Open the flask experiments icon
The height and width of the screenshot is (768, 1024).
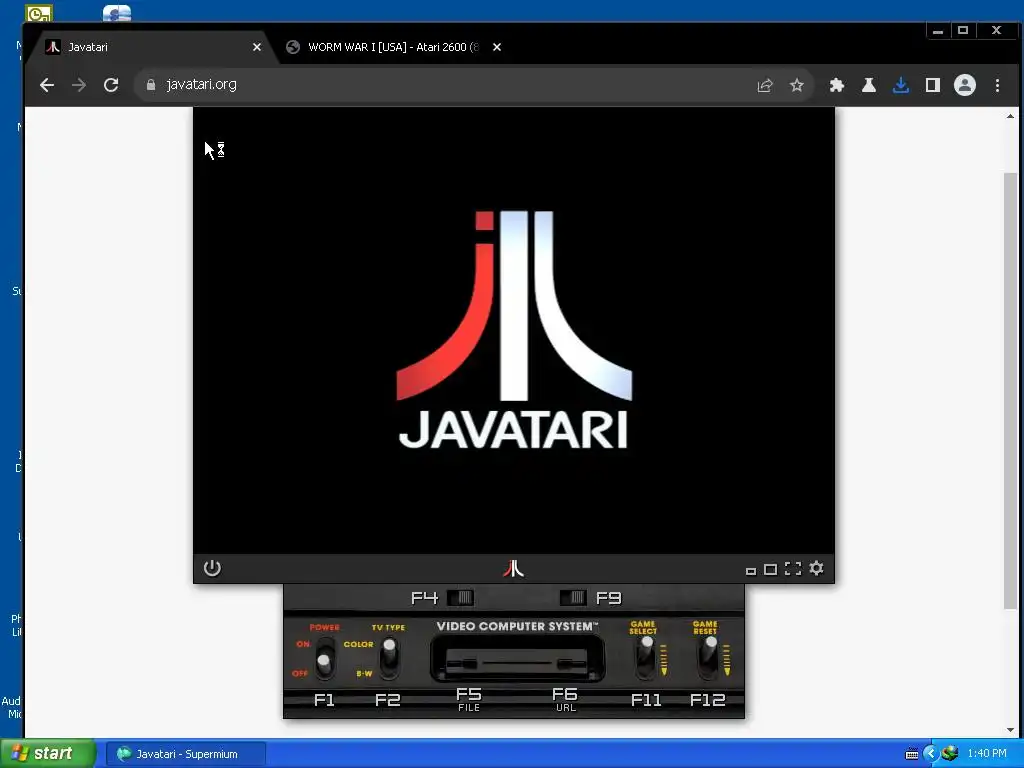(x=869, y=85)
